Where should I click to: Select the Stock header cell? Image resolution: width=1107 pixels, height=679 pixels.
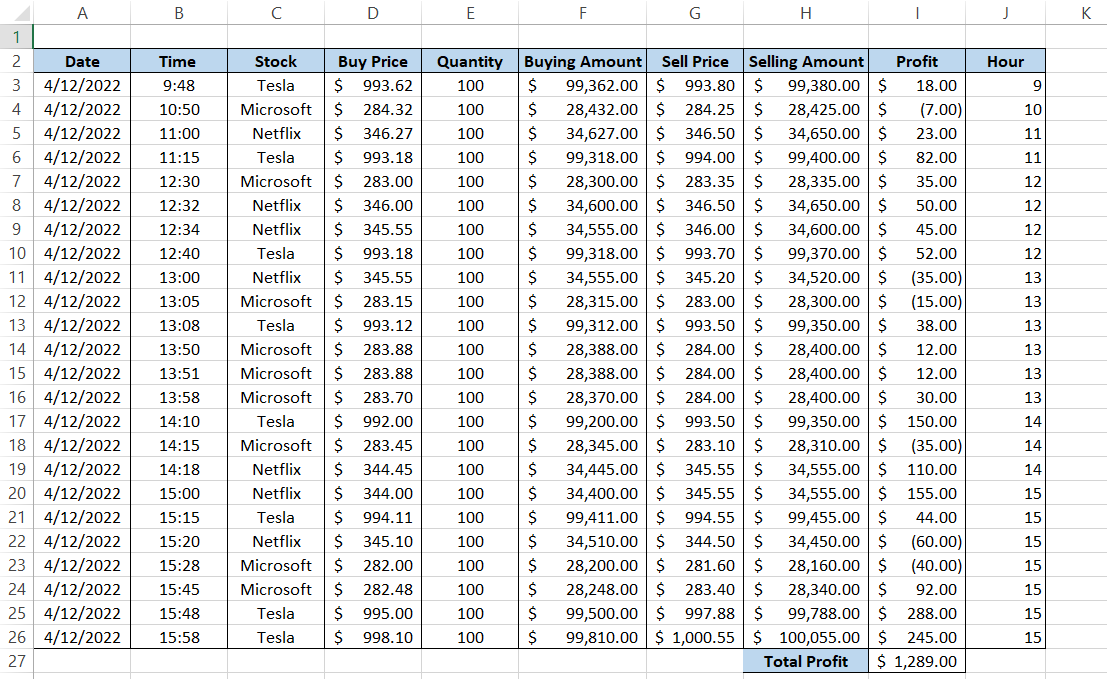[x=276, y=61]
